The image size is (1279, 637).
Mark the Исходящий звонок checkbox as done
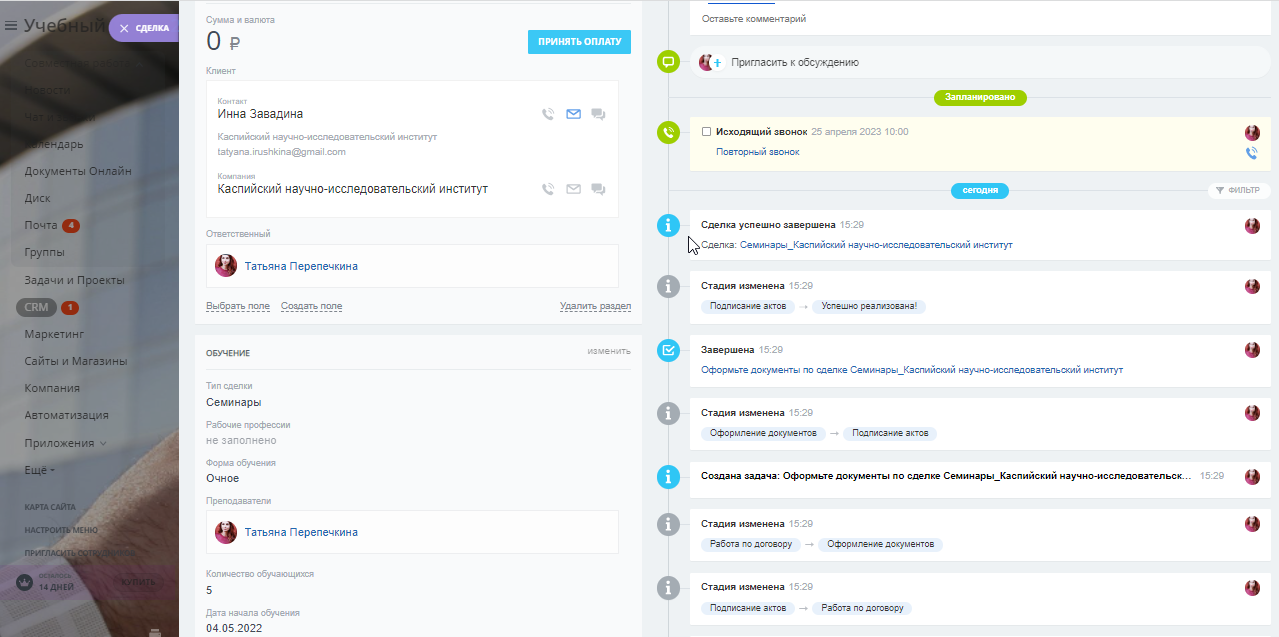click(x=707, y=132)
